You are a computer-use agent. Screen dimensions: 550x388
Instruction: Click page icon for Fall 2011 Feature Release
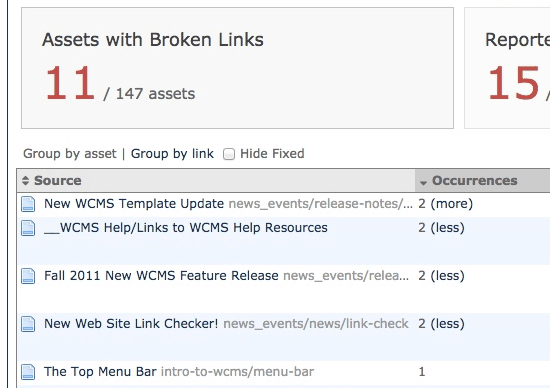[28, 276]
